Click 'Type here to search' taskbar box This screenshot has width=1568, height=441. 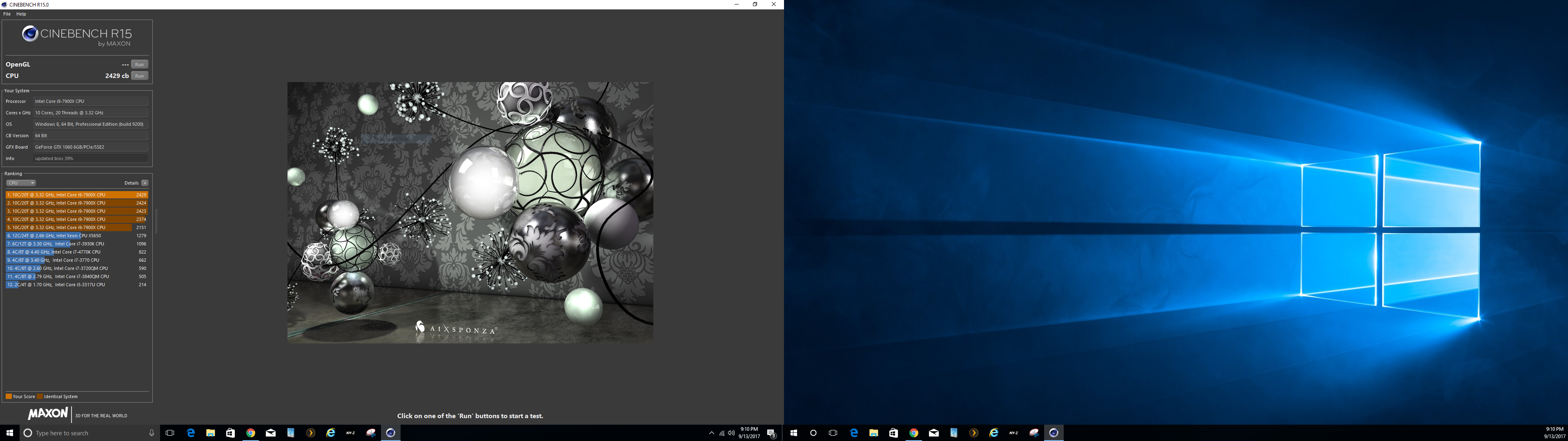[89, 433]
